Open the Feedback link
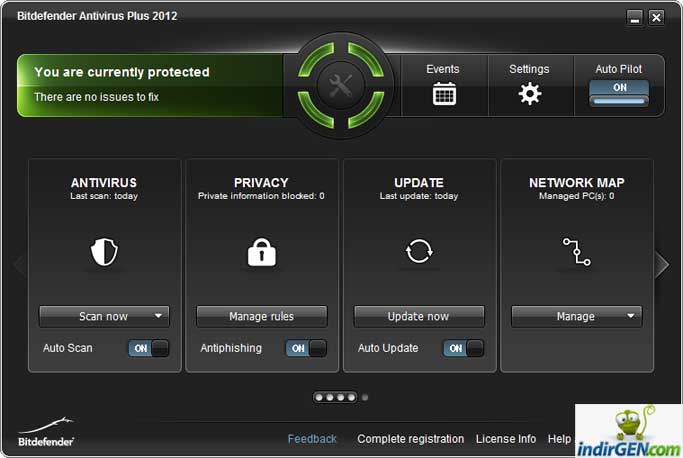Image resolution: width=683 pixels, height=458 pixels. [312, 439]
